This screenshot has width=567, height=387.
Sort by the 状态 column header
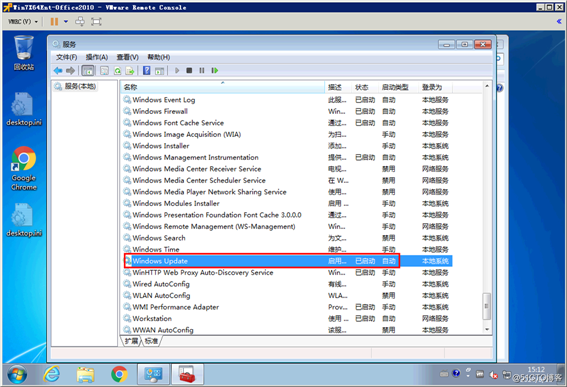click(x=364, y=87)
